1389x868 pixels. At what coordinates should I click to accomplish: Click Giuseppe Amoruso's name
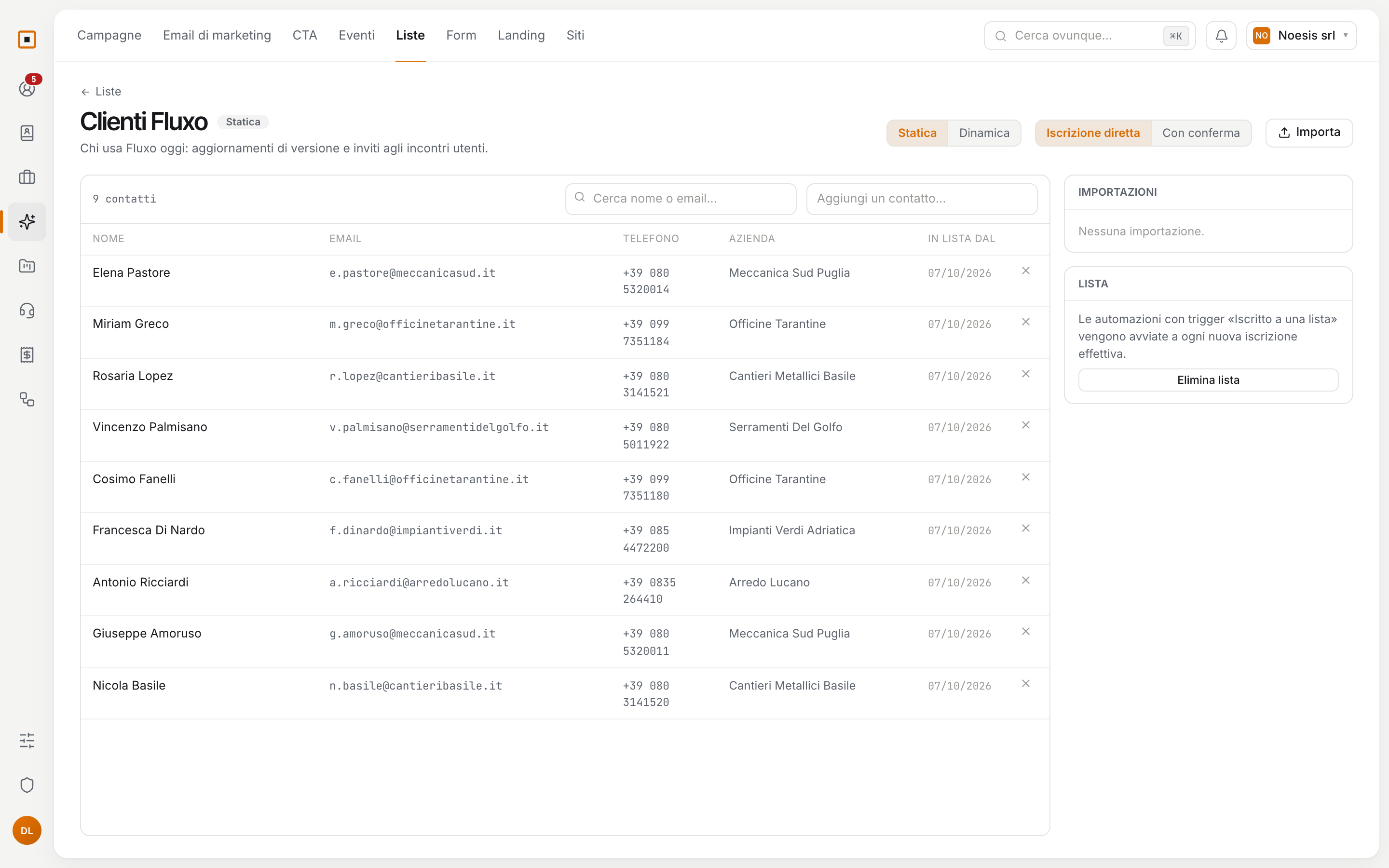click(147, 634)
